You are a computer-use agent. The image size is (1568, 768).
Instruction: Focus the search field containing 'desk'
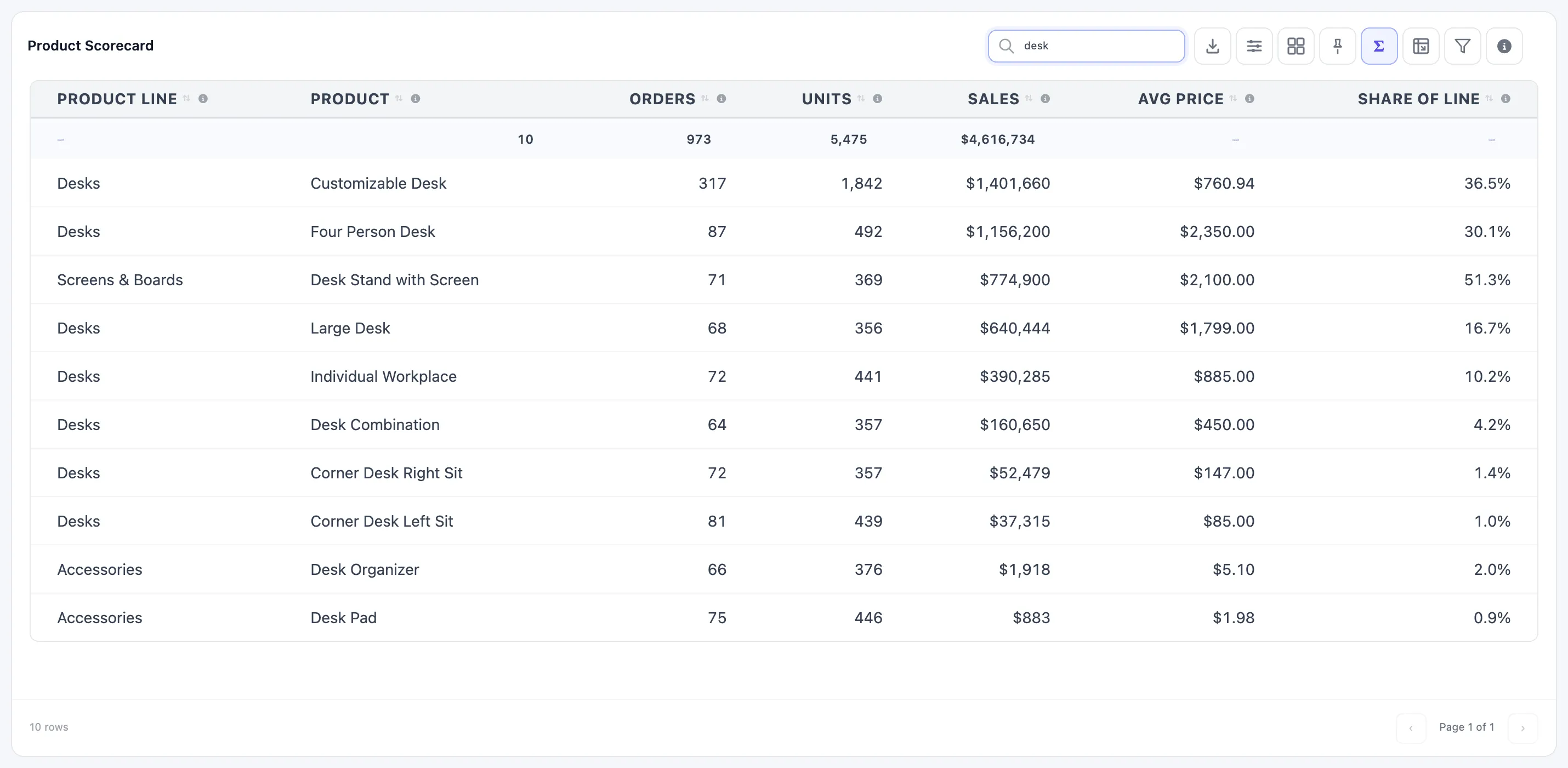pos(1086,46)
